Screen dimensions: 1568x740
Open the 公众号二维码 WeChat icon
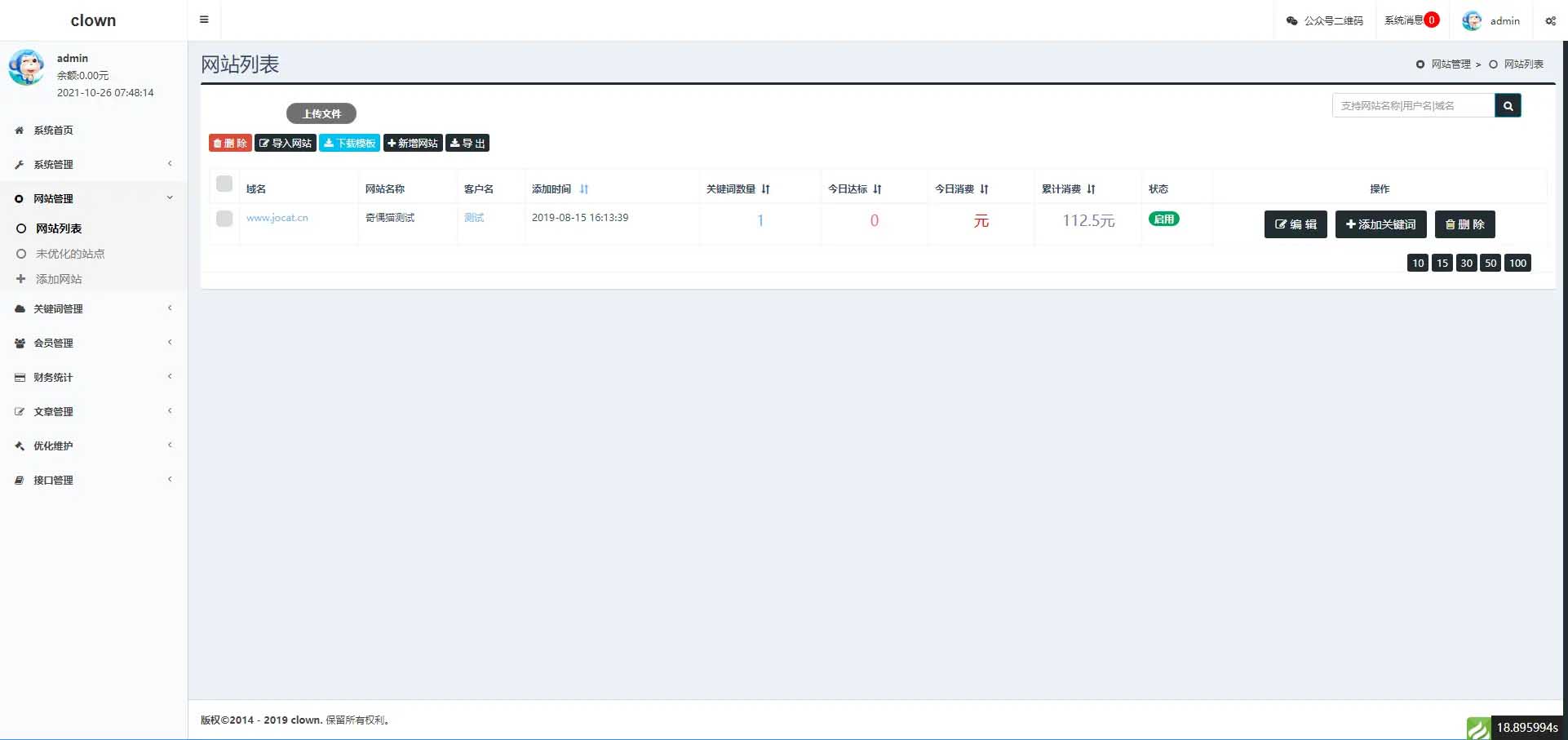(1291, 20)
